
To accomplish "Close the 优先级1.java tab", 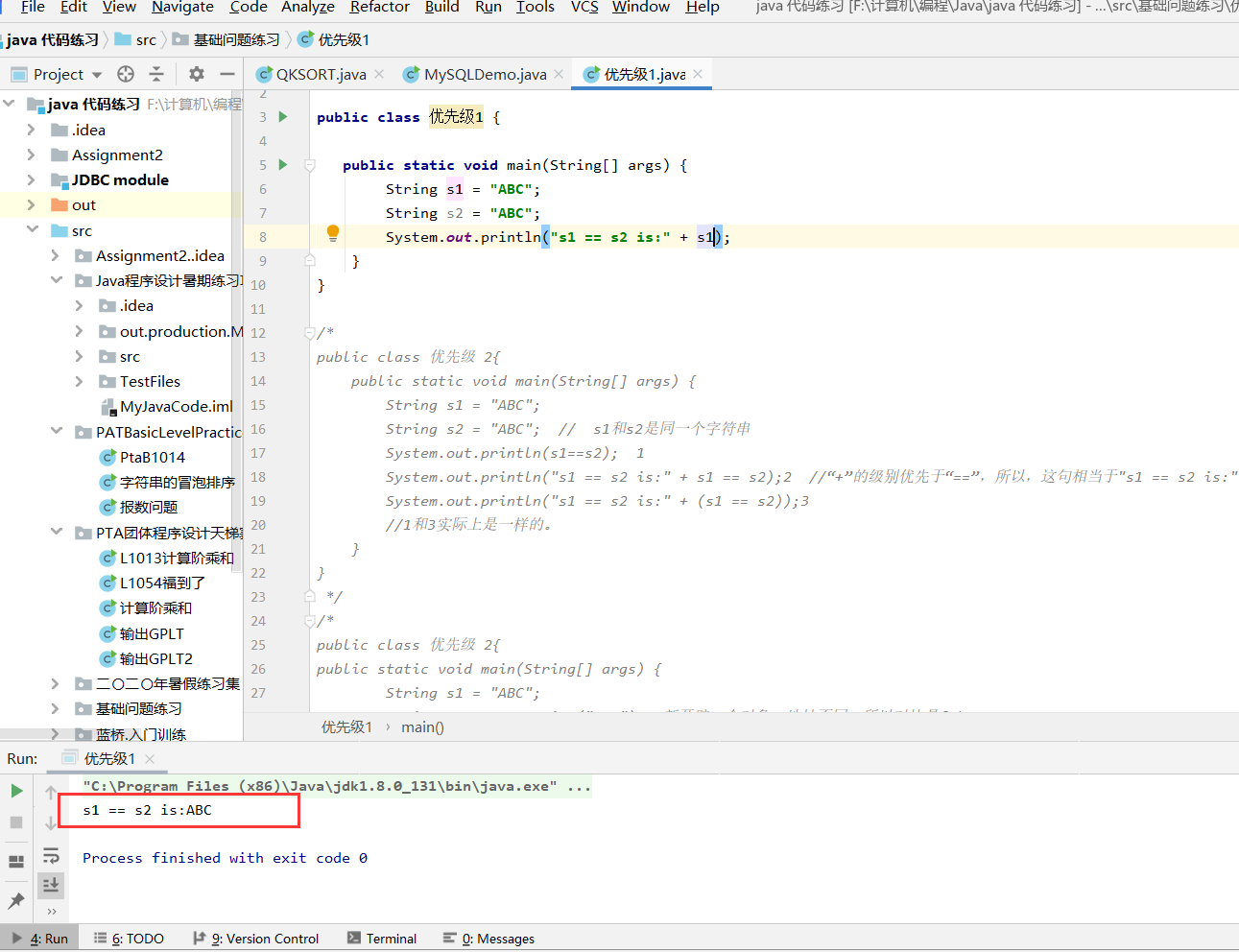I will [x=698, y=74].
